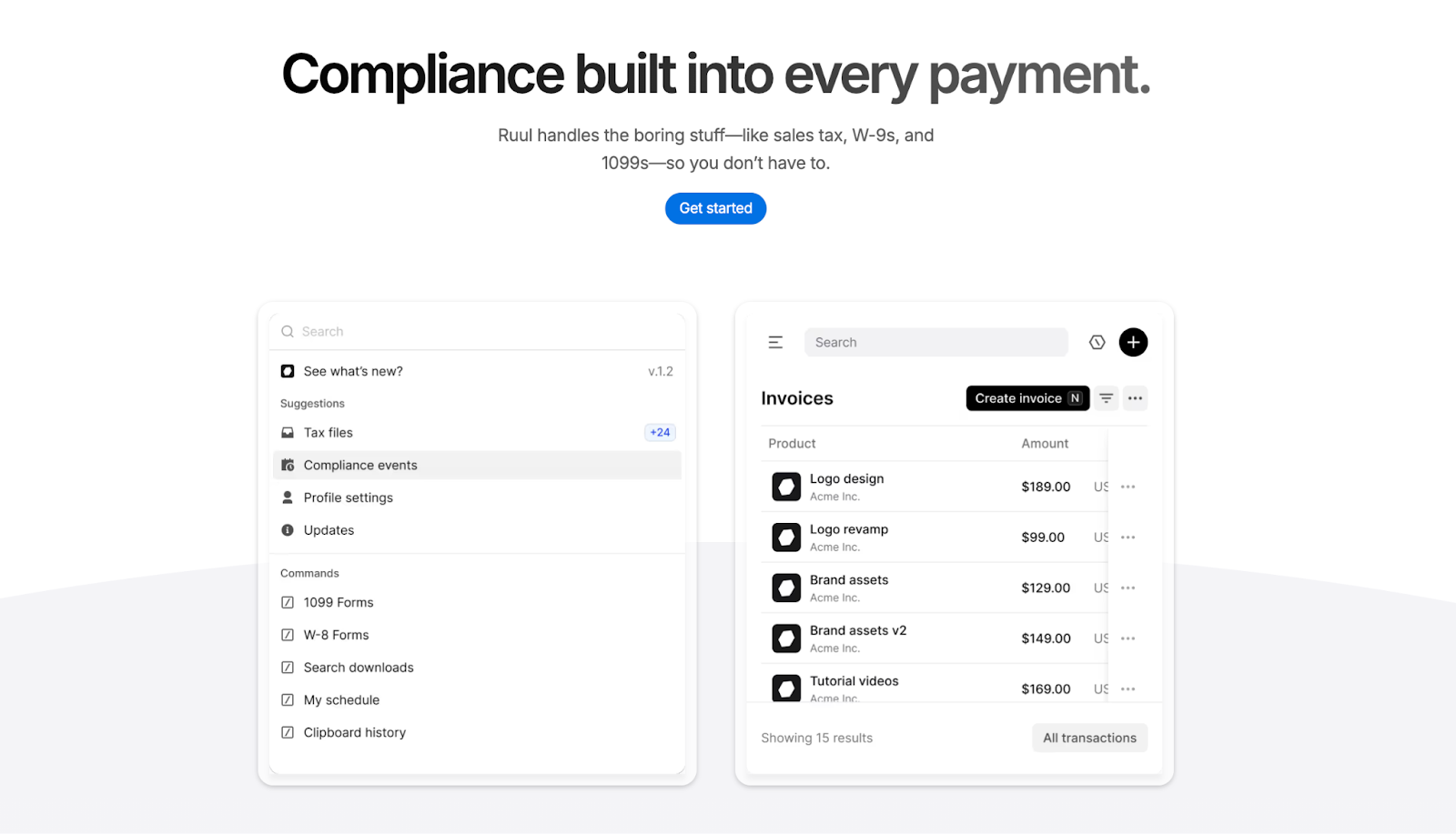Select Compliance events suggestion
Viewport: 1456px width, 834px height.
click(477, 465)
